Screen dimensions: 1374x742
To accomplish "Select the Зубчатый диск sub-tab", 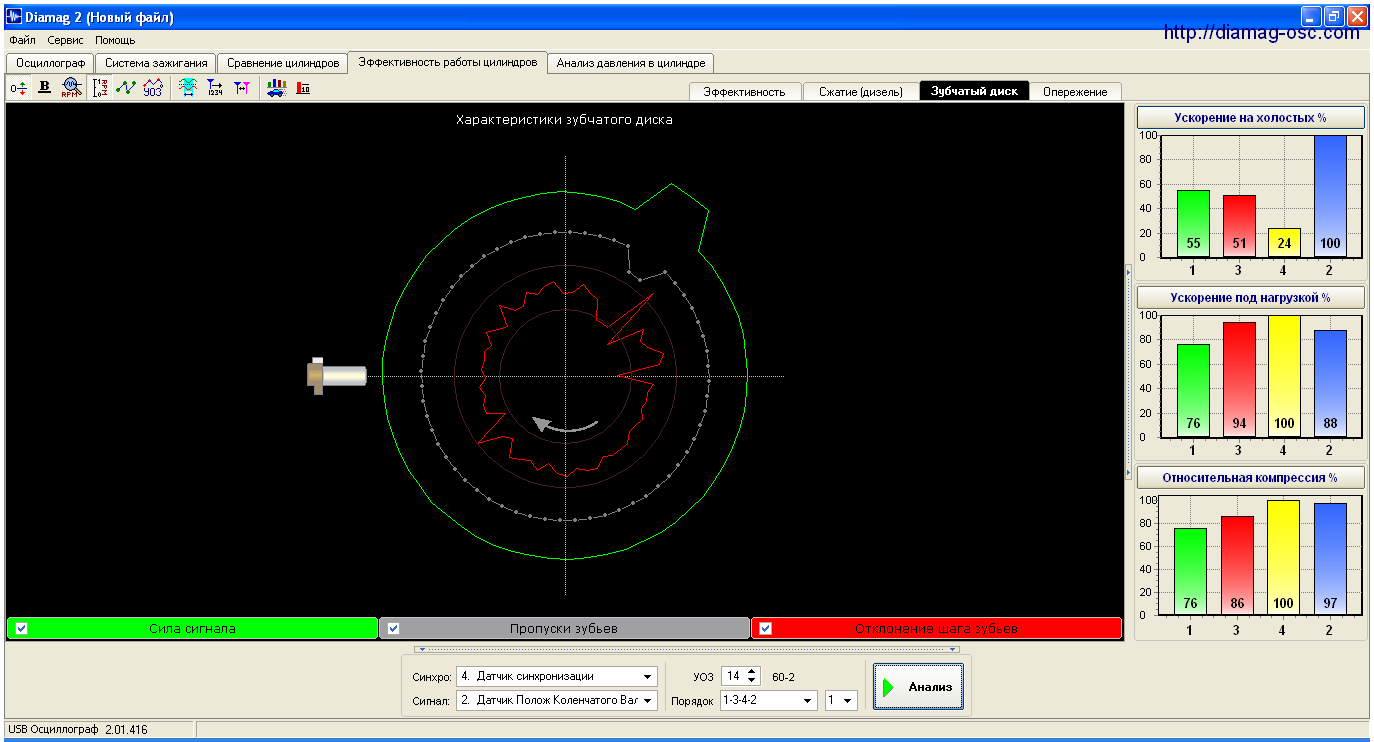I will point(974,91).
